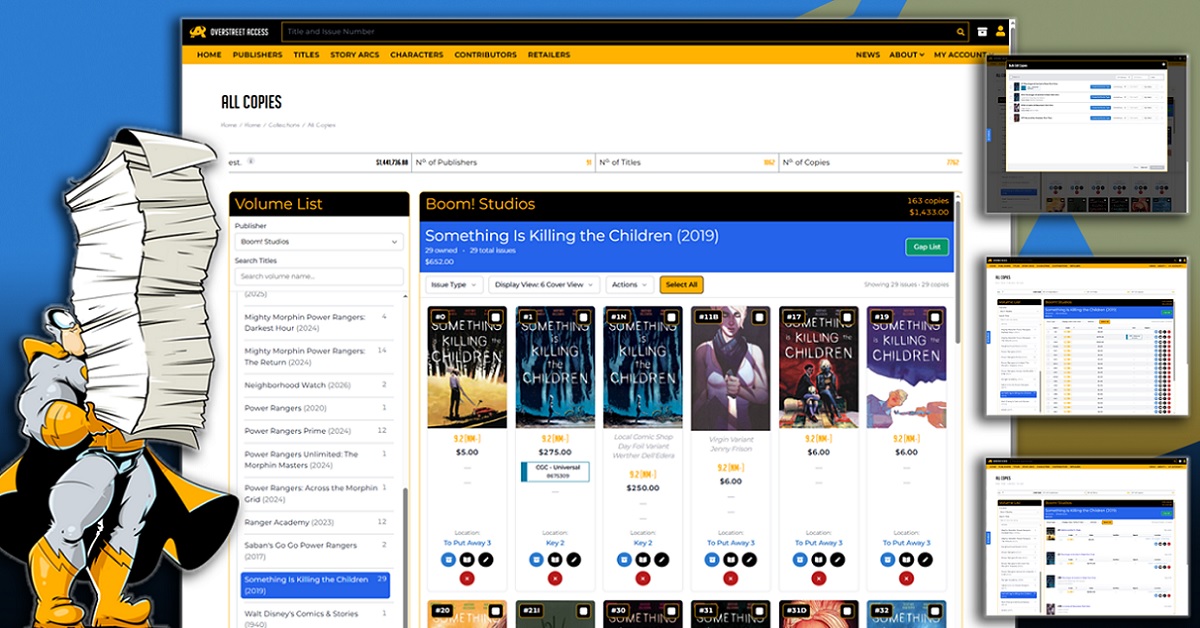Edit issue #1 with the pencil icon

pyautogui.click(x=573, y=558)
